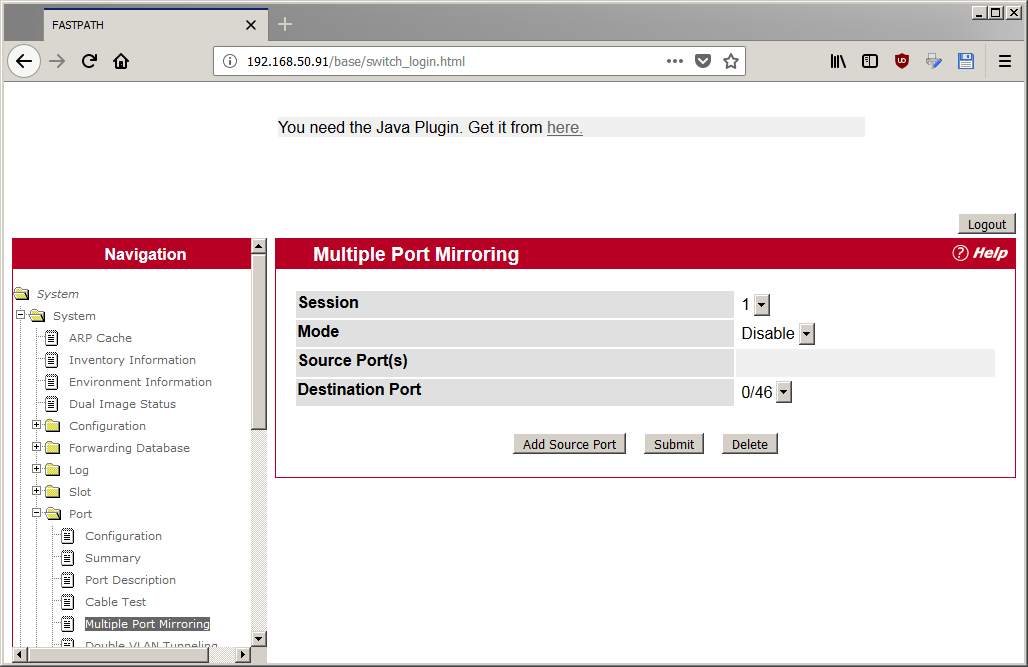Go back with the browser back arrow
This screenshot has width=1028, height=667.
pyautogui.click(x=24, y=62)
